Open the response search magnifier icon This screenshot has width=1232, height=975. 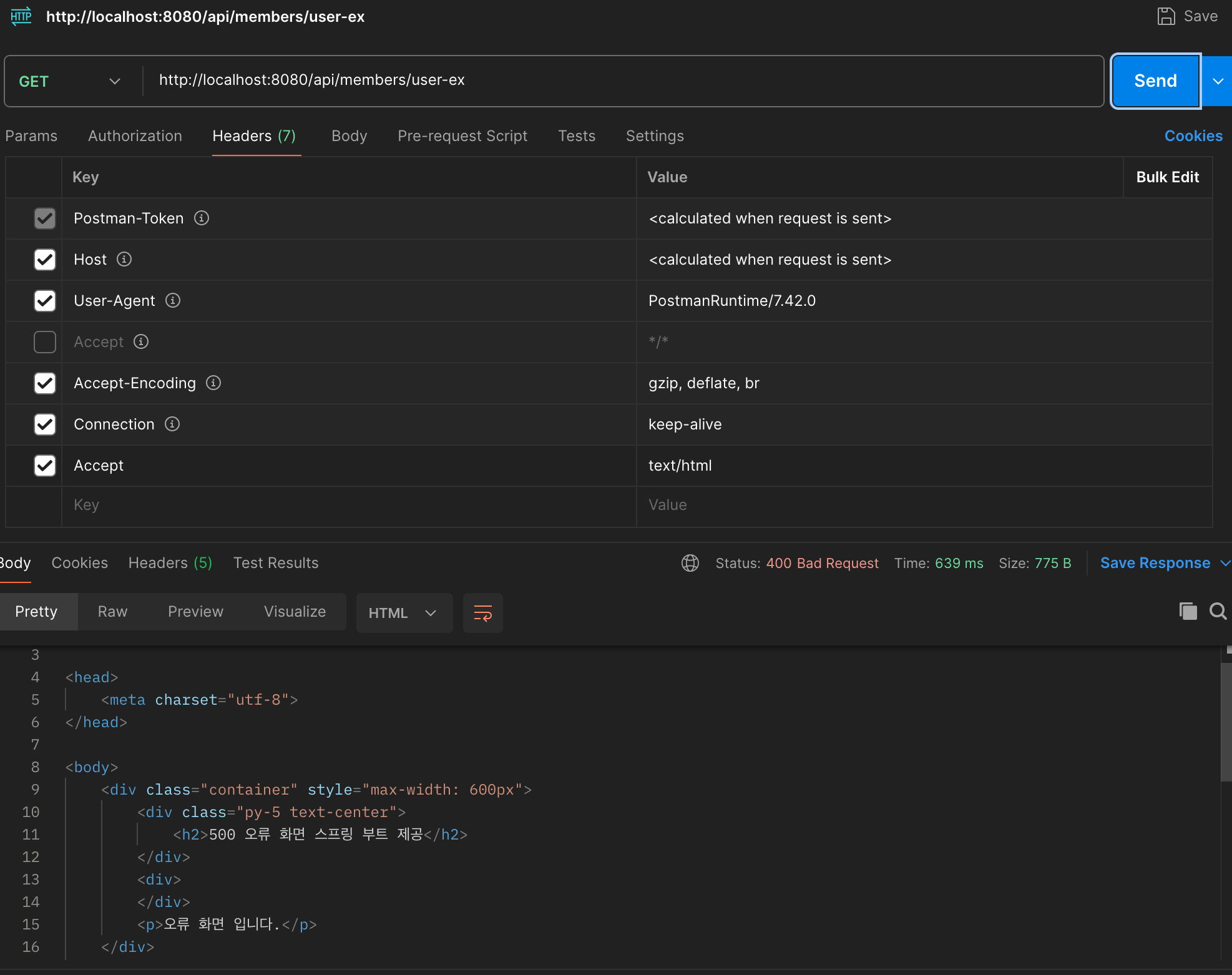[x=1218, y=611]
